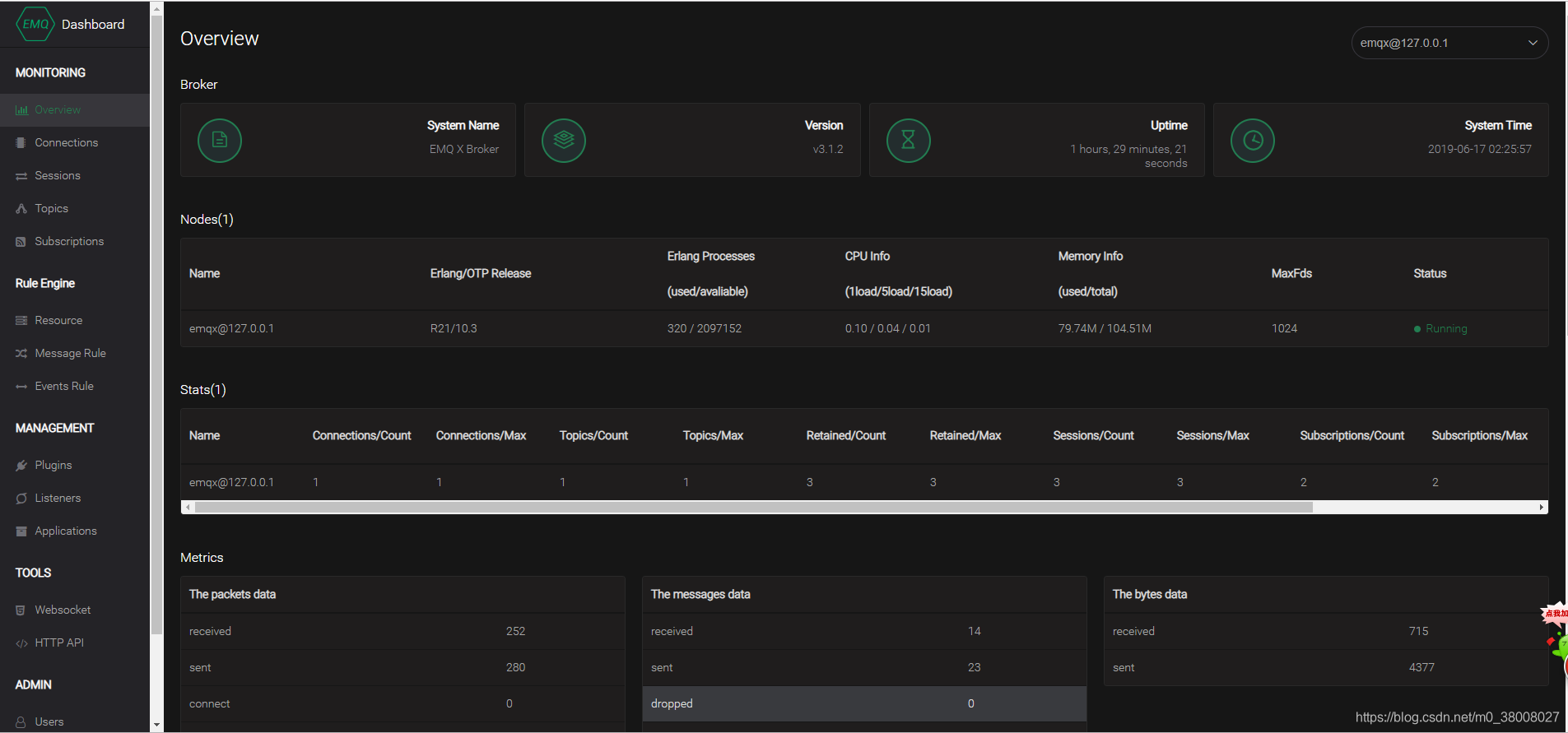
Task: Click the sidebar scrollbar up arrow
Action: [x=156, y=7]
